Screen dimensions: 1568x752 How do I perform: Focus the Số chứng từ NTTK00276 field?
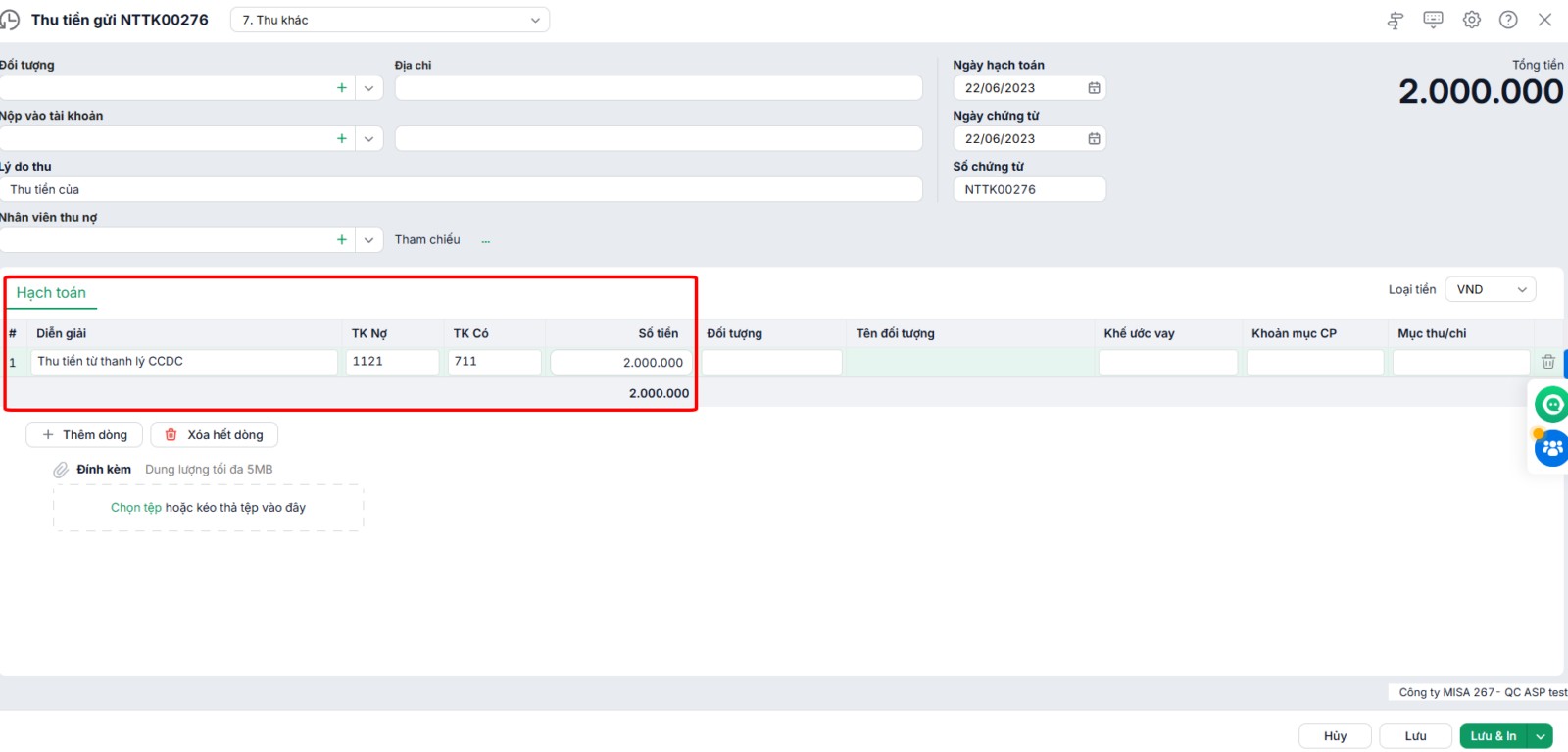1030,189
